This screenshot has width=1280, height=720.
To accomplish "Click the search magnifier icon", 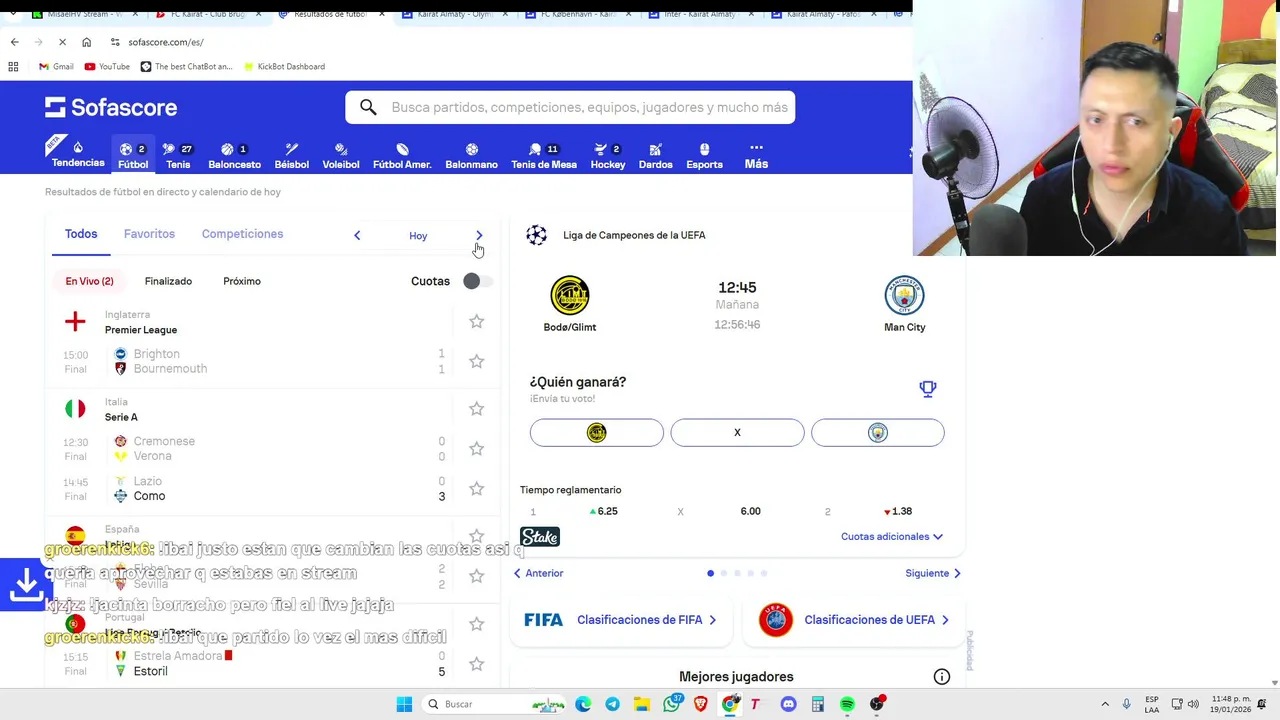I will pyautogui.click(x=368, y=107).
